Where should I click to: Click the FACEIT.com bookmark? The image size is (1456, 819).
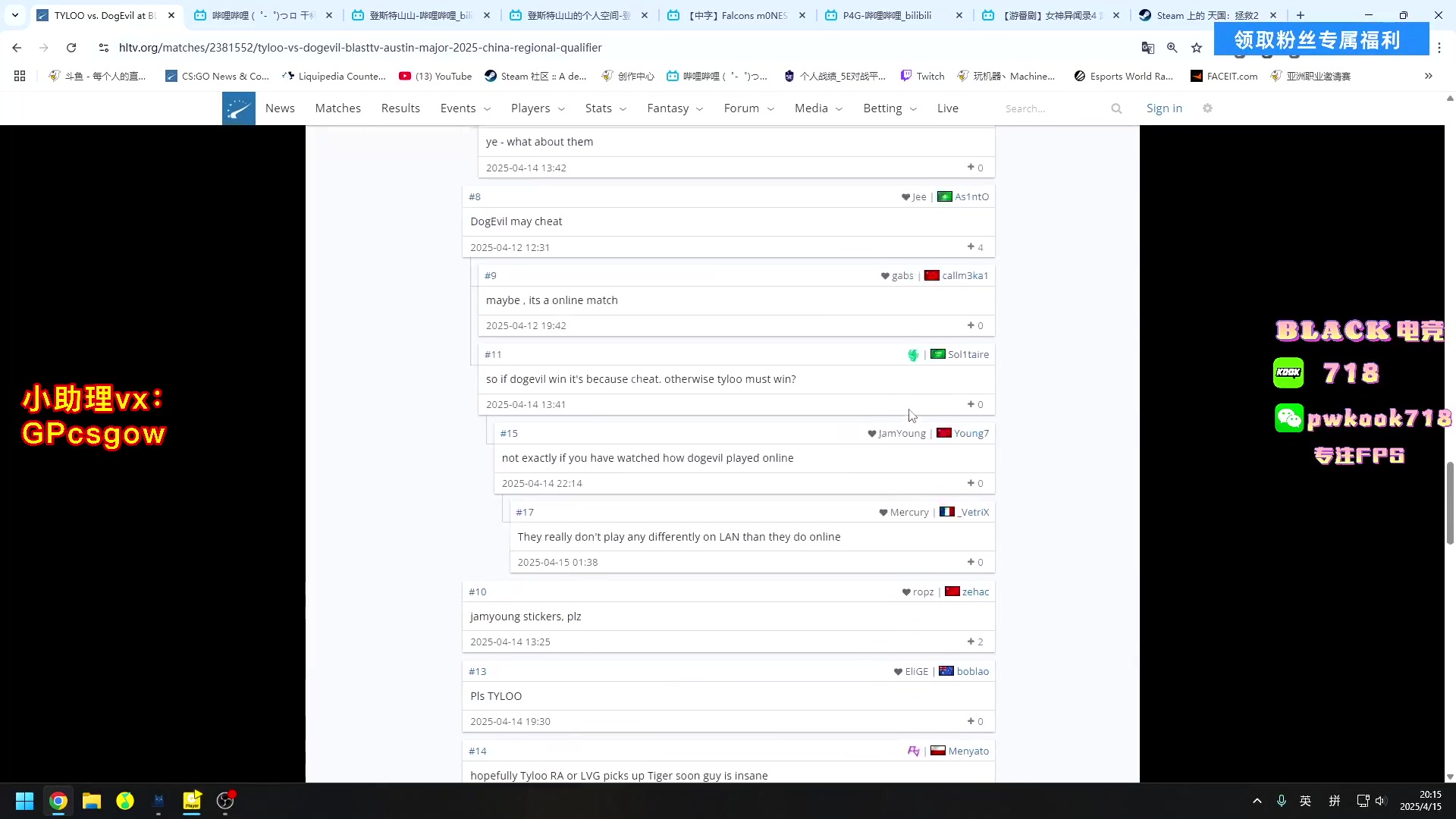[x=1224, y=76]
